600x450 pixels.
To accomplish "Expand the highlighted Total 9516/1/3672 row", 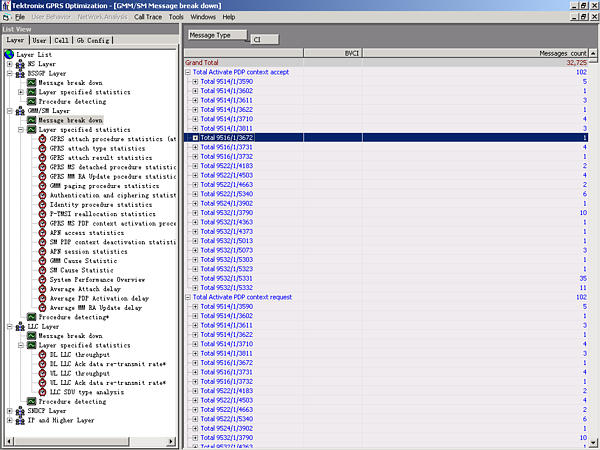I will pyautogui.click(x=195, y=138).
